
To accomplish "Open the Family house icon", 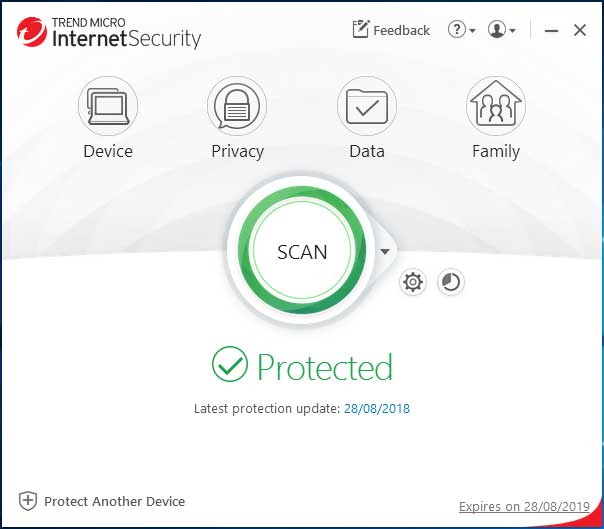I will [496, 106].
